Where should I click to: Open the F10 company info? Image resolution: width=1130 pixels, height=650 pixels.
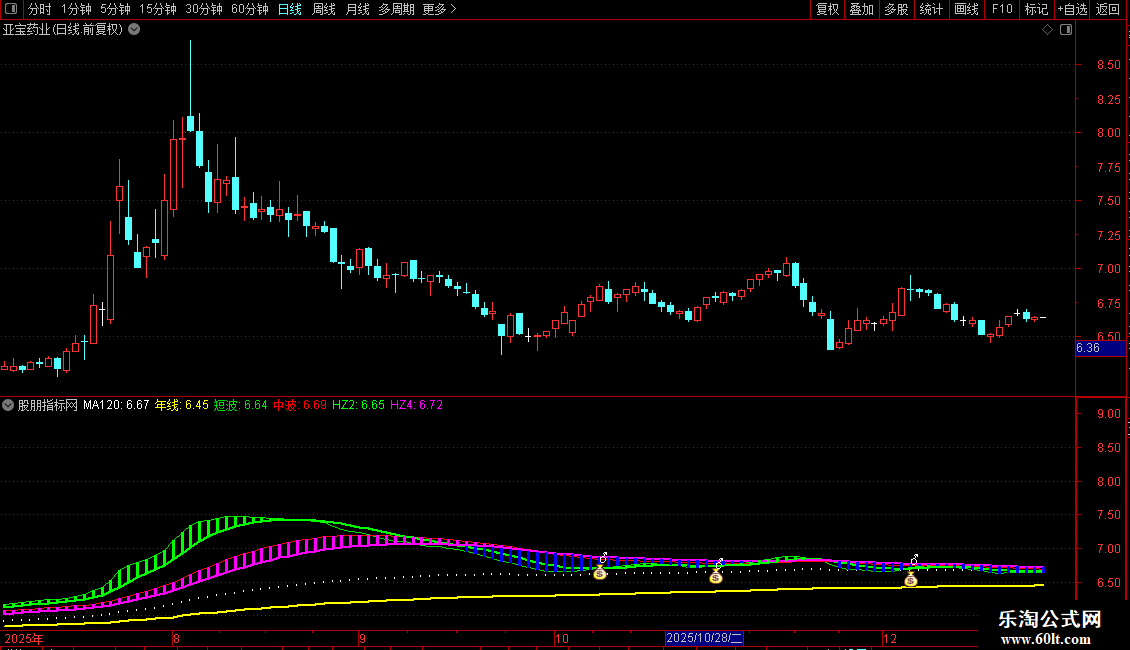(1002, 9)
